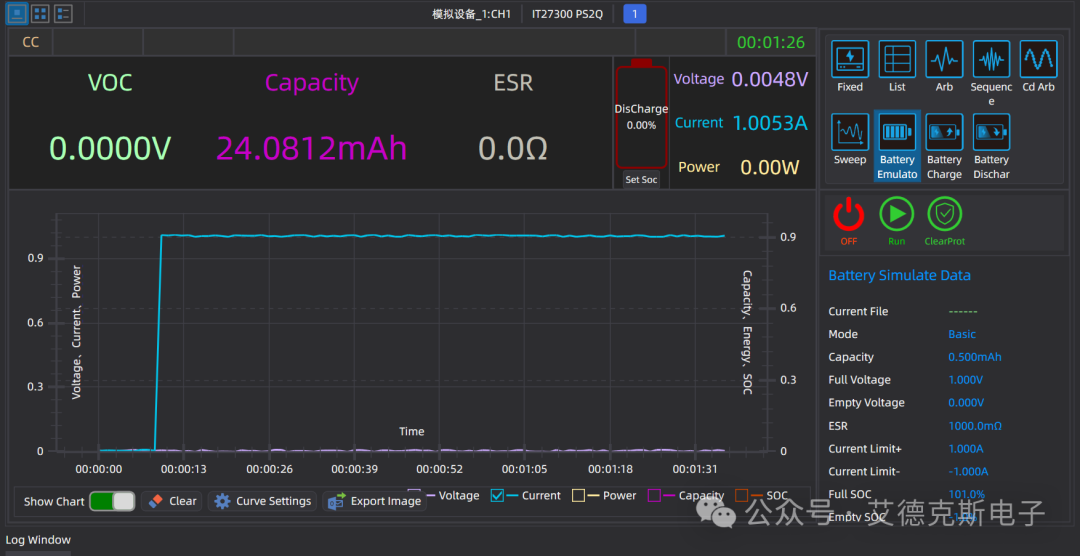Select the Battery Emulator icon

tap(897, 132)
